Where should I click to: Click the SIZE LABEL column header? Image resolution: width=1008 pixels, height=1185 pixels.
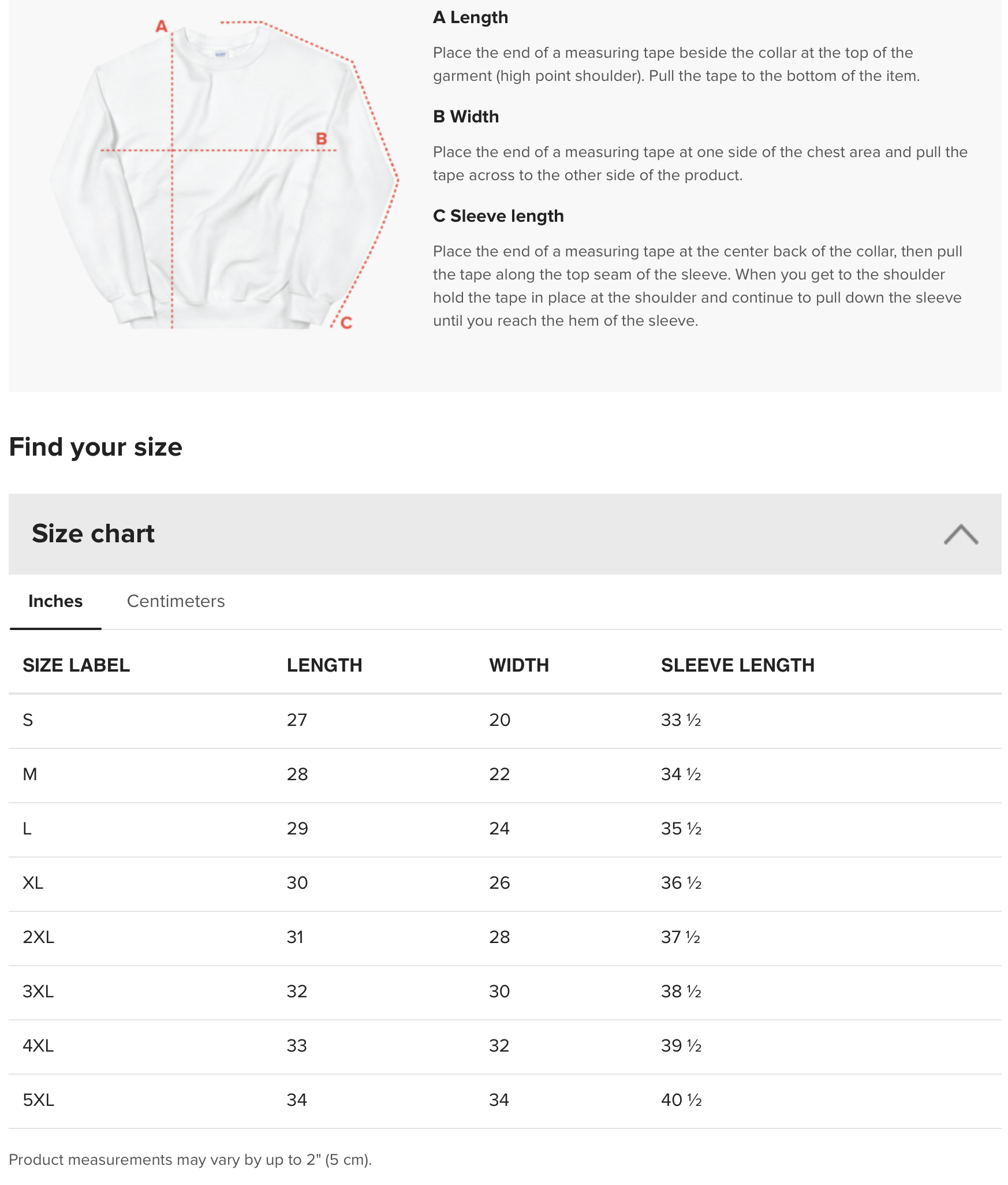[x=76, y=665]
